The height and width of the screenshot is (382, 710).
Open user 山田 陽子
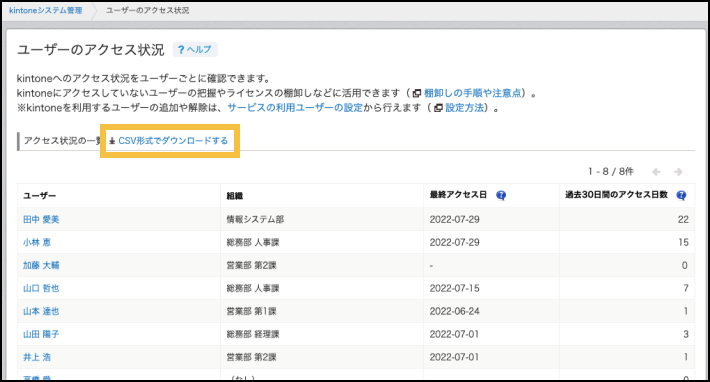pos(41,334)
